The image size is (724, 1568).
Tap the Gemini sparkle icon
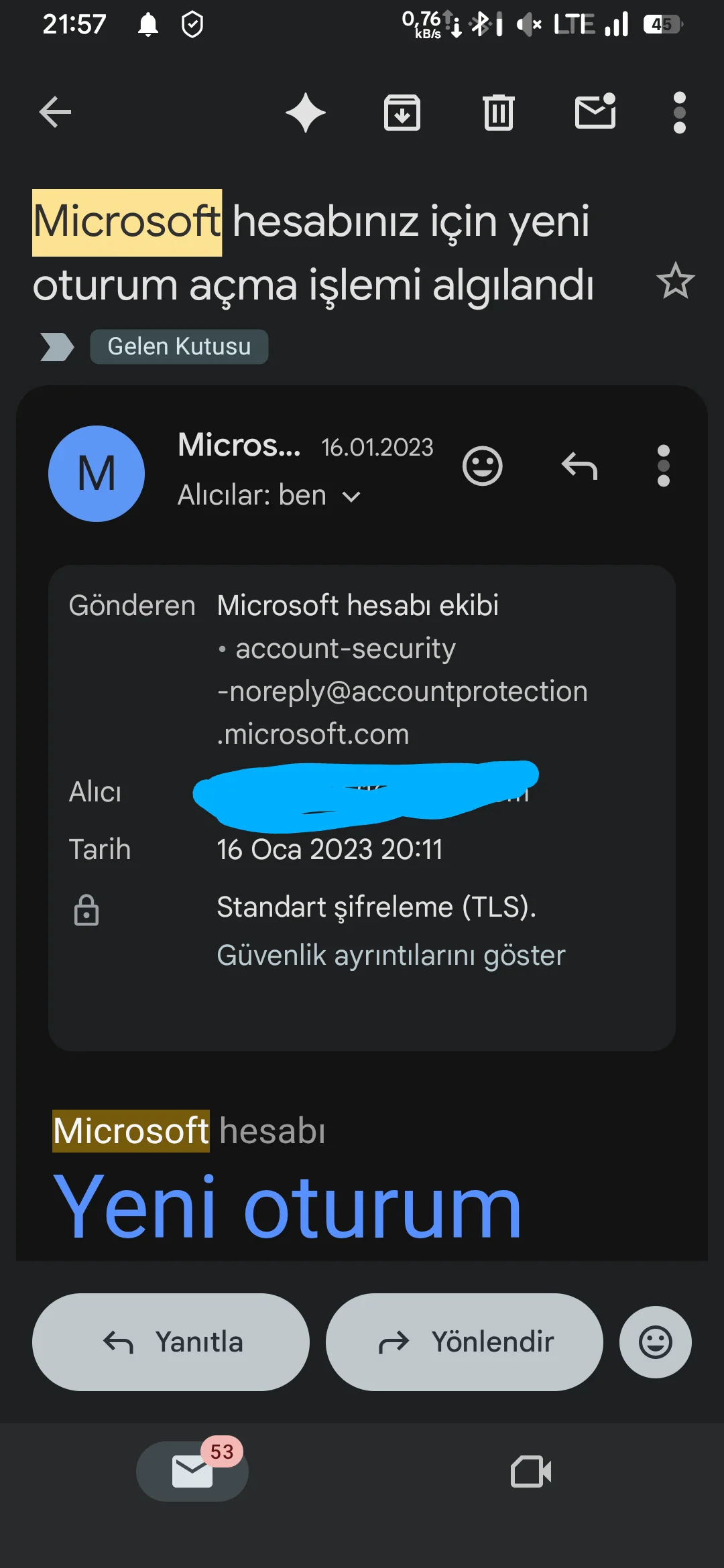coord(306,112)
